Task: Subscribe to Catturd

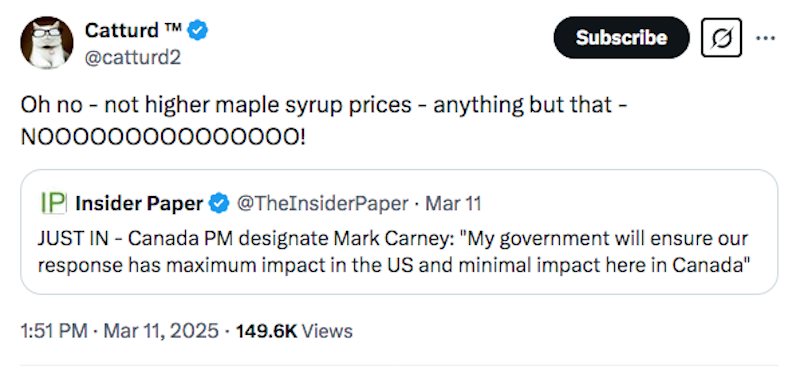Action: coord(621,37)
